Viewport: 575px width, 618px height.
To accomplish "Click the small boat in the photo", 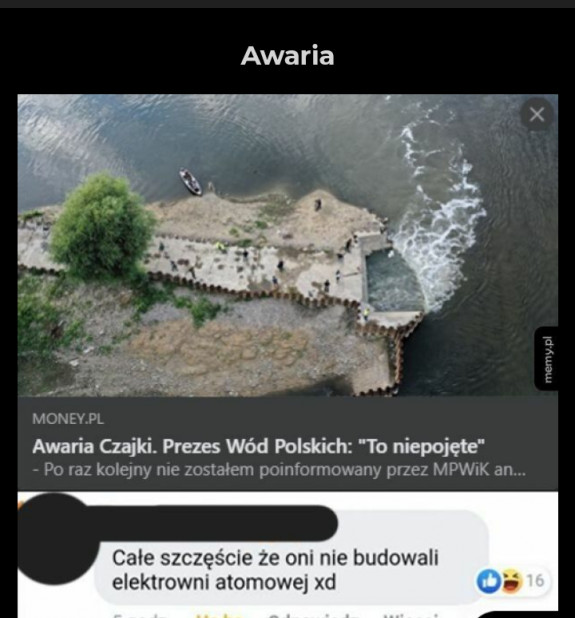I will [191, 182].
